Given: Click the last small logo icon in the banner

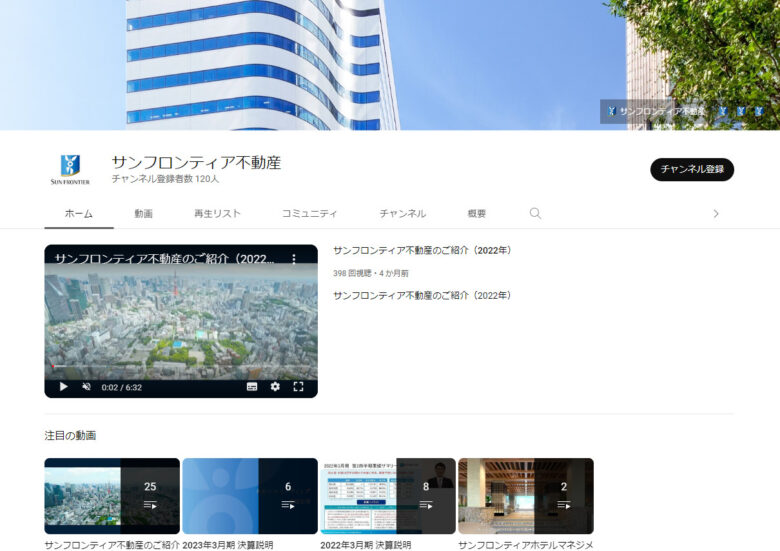Looking at the screenshot, I should point(759,111).
